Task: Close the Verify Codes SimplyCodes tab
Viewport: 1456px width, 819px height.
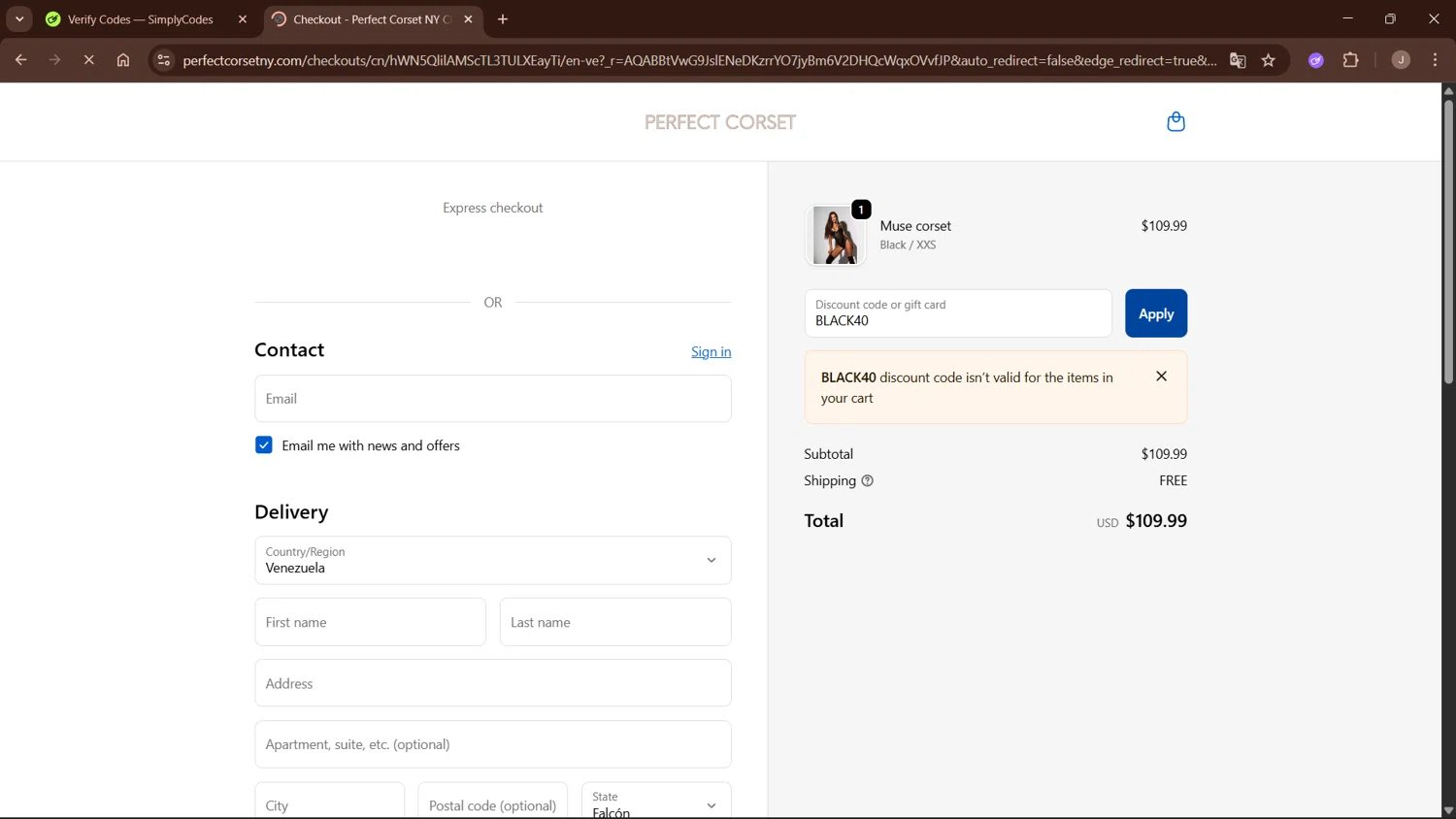Action: (243, 19)
